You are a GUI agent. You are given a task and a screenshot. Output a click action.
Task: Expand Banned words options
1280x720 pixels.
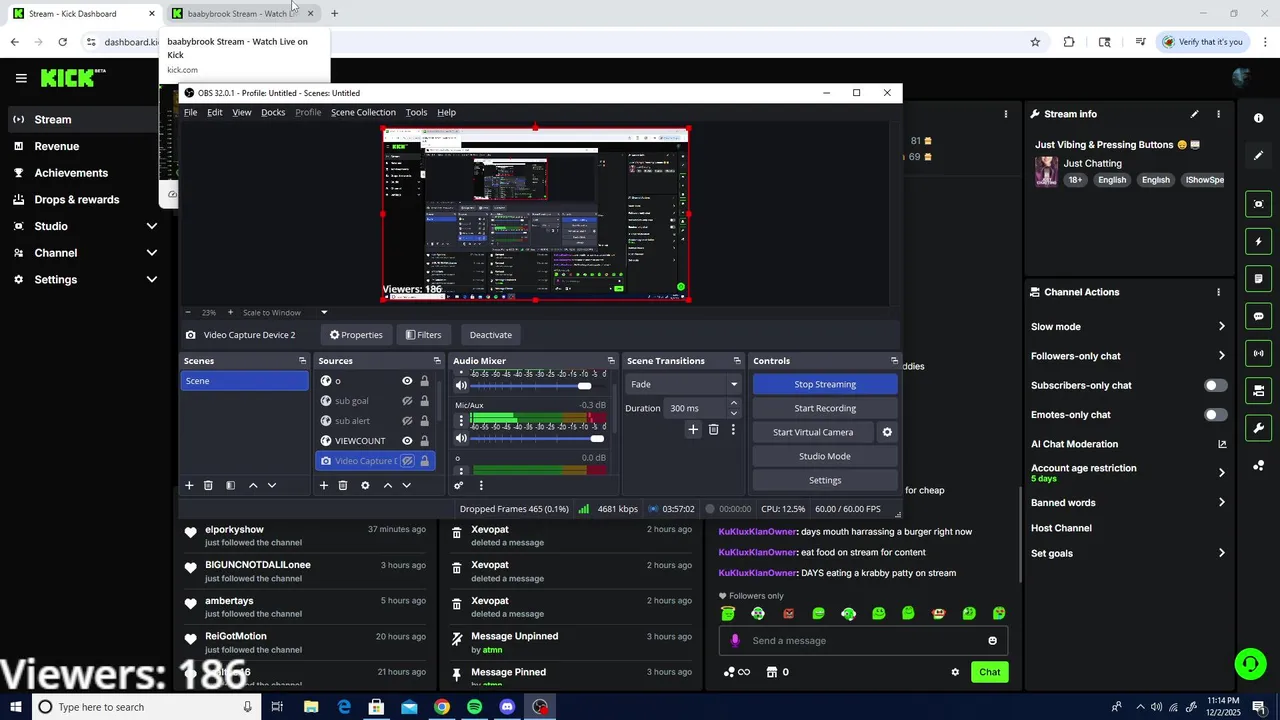tap(1221, 503)
